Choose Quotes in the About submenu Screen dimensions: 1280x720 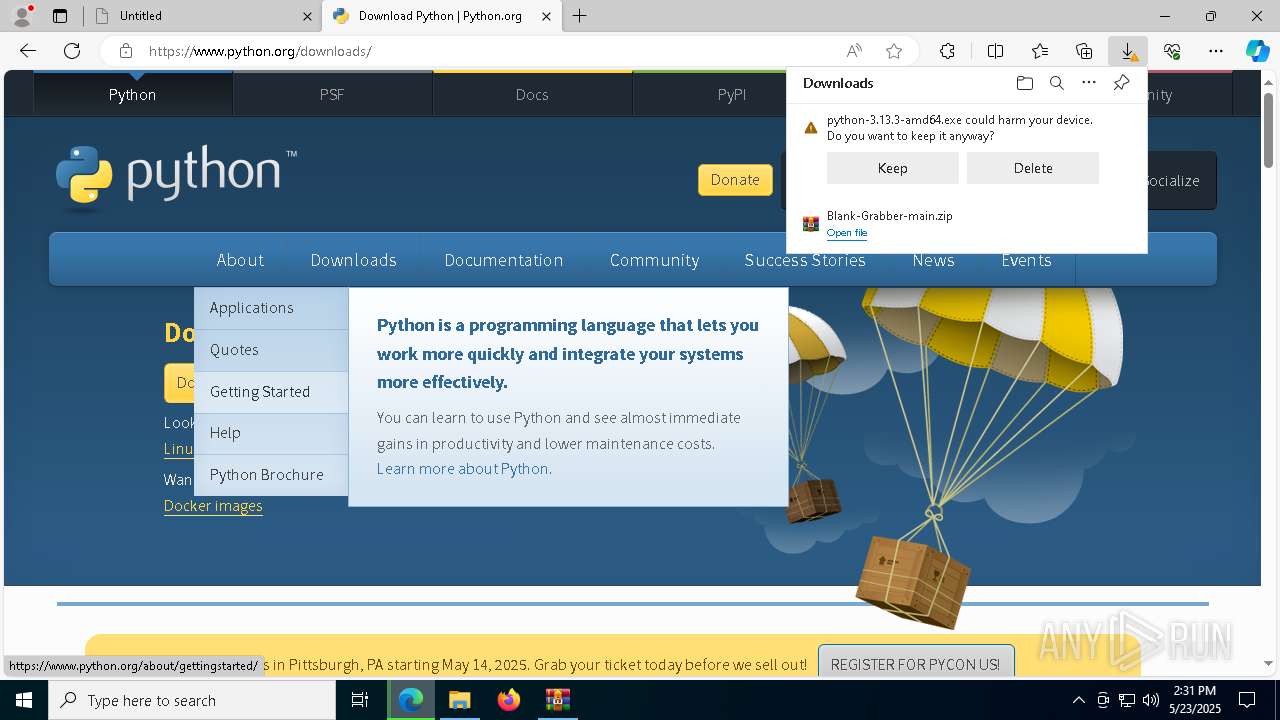tap(271, 350)
